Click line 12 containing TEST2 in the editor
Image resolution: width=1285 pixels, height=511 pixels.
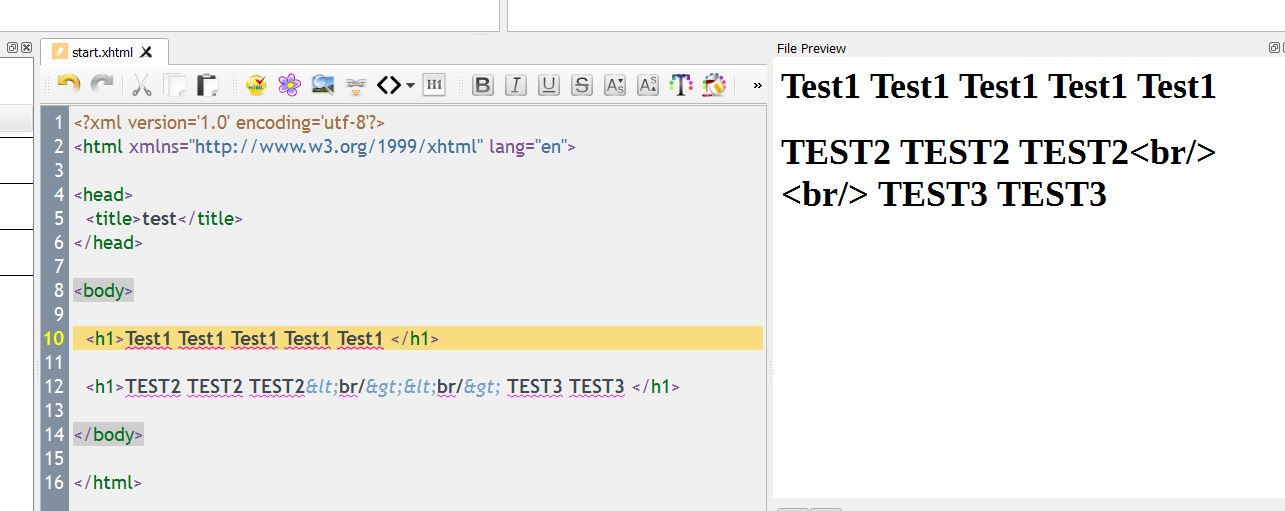coord(400,387)
